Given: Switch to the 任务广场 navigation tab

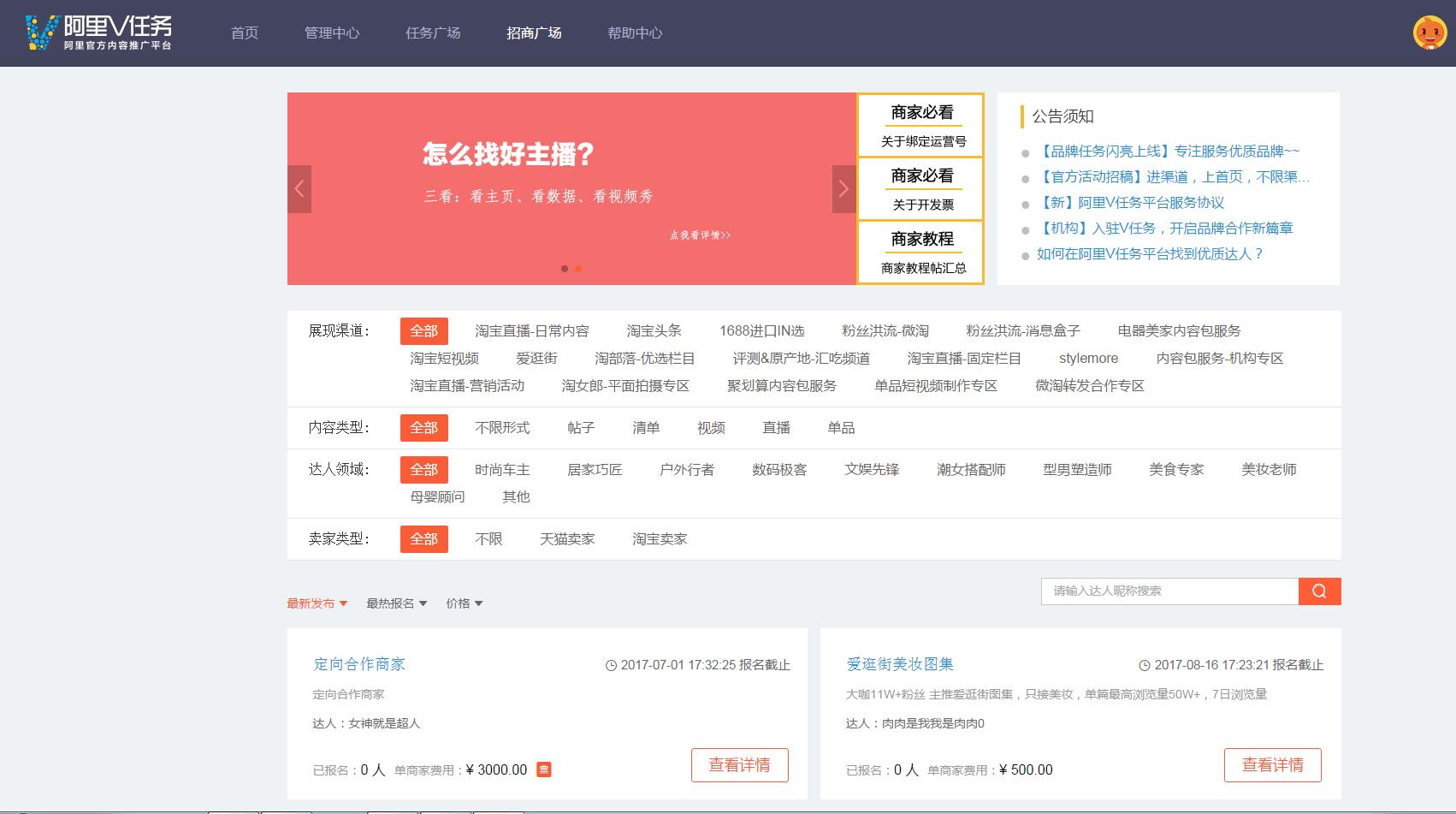Looking at the screenshot, I should [434, 33].
